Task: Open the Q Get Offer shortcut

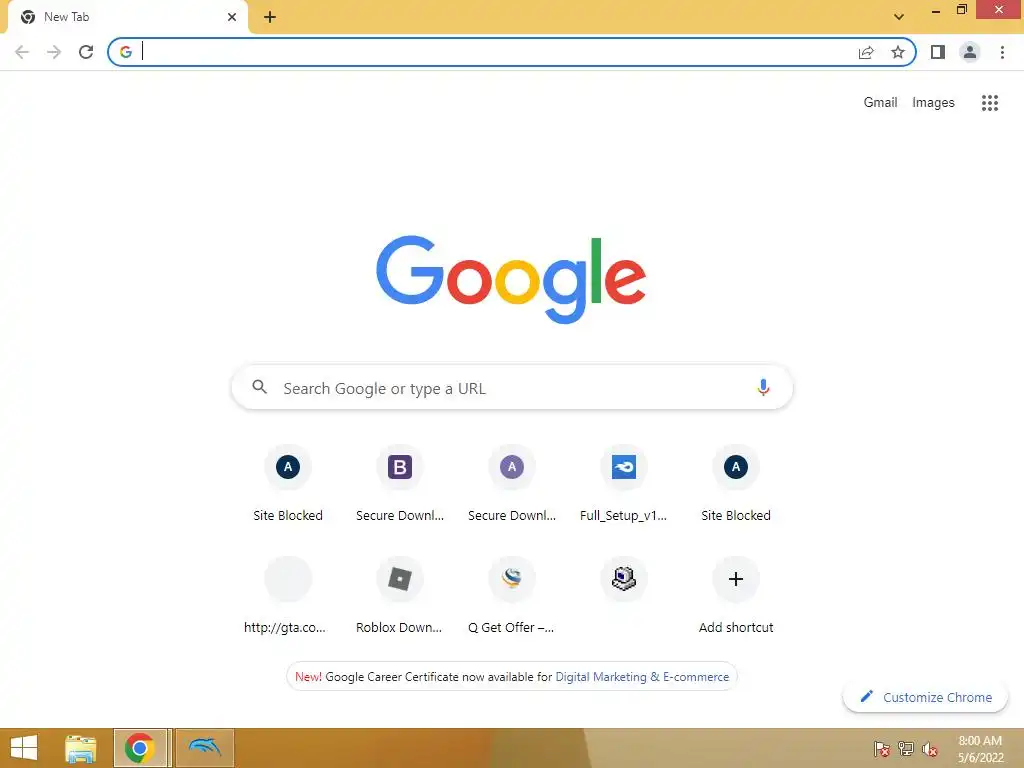Action: tap(512, 596)
